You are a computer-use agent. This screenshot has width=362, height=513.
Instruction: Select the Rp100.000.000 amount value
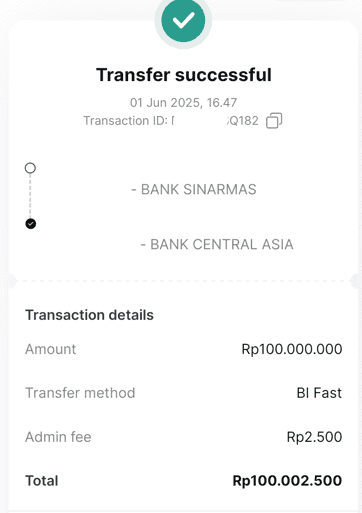[292, 349]
